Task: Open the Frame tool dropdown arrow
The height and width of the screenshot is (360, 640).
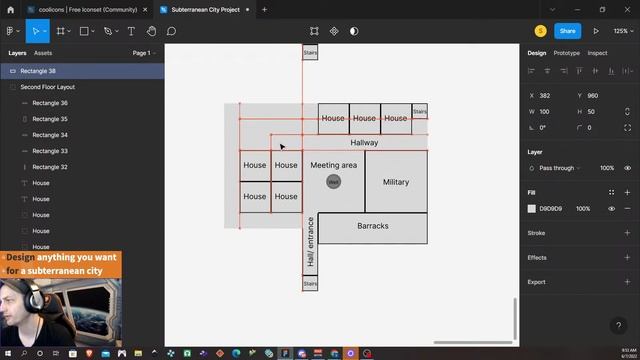Action: point(69,31)
